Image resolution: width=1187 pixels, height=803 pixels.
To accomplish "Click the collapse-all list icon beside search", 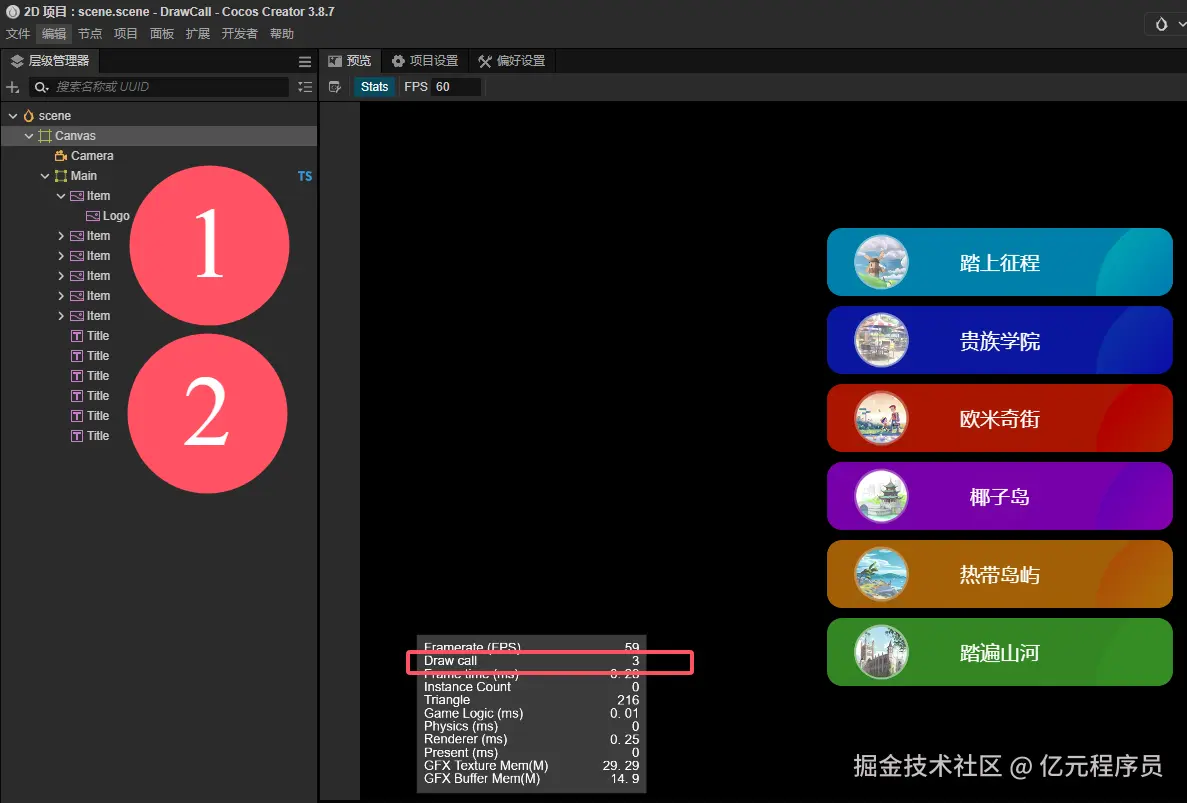I will (305, 87).
